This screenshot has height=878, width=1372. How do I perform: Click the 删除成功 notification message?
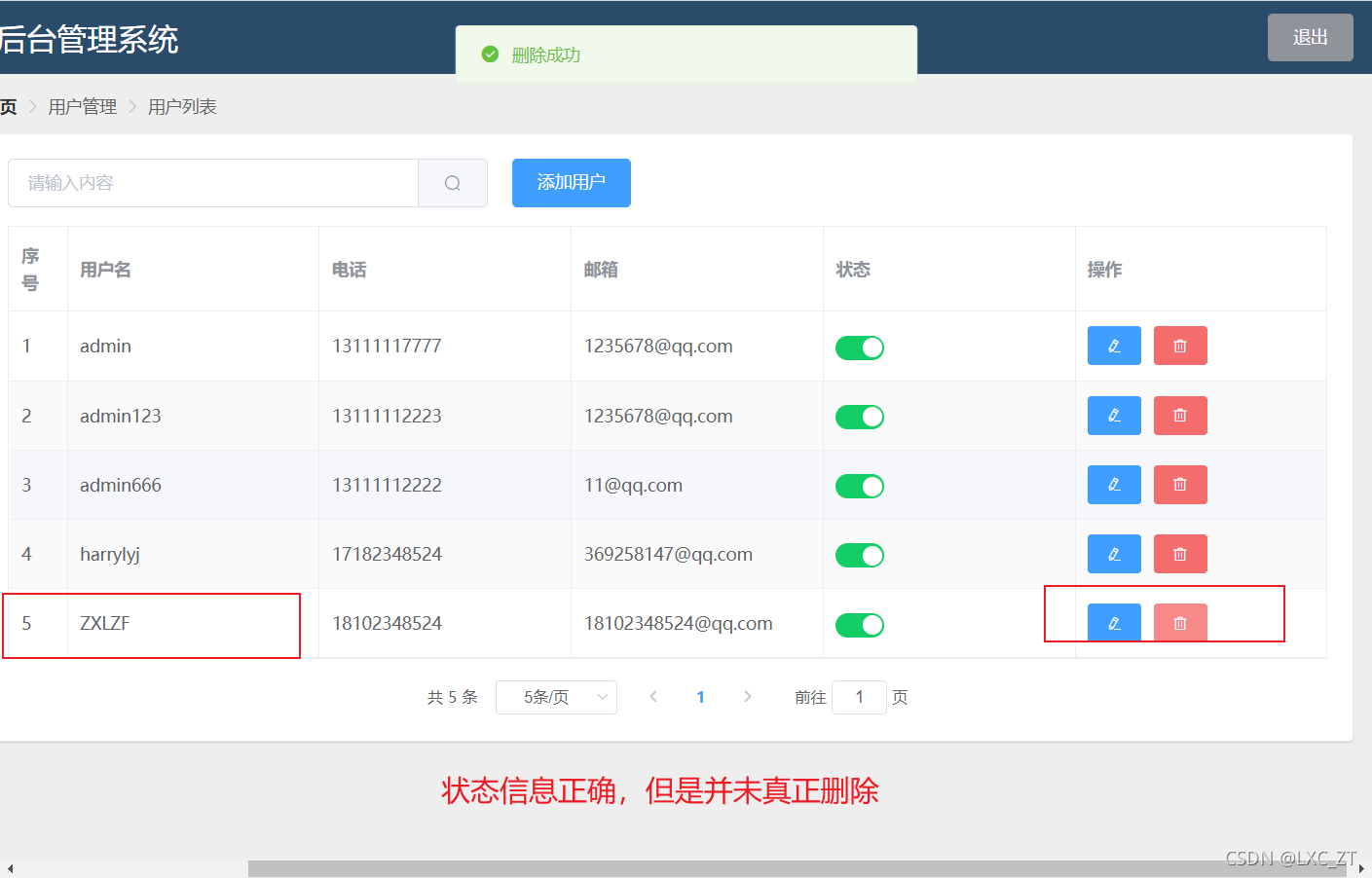point(546,55)
